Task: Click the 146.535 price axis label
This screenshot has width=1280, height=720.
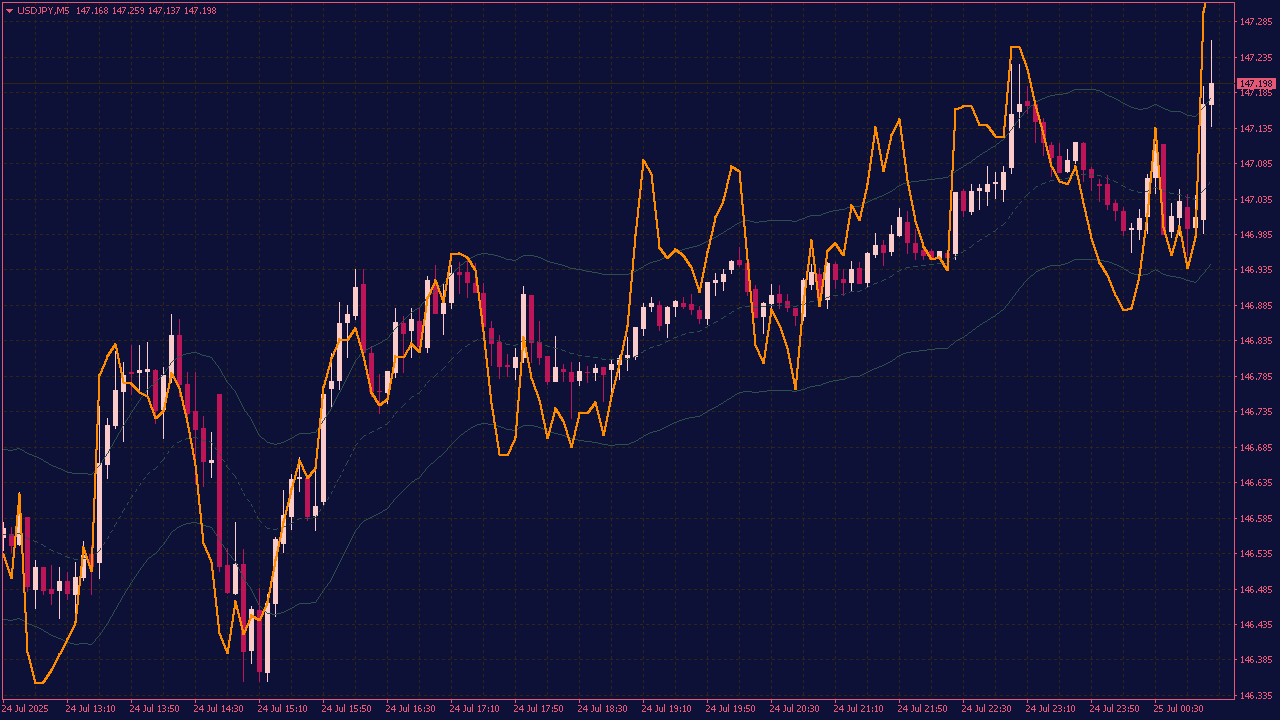Action: coord(1255,554)
